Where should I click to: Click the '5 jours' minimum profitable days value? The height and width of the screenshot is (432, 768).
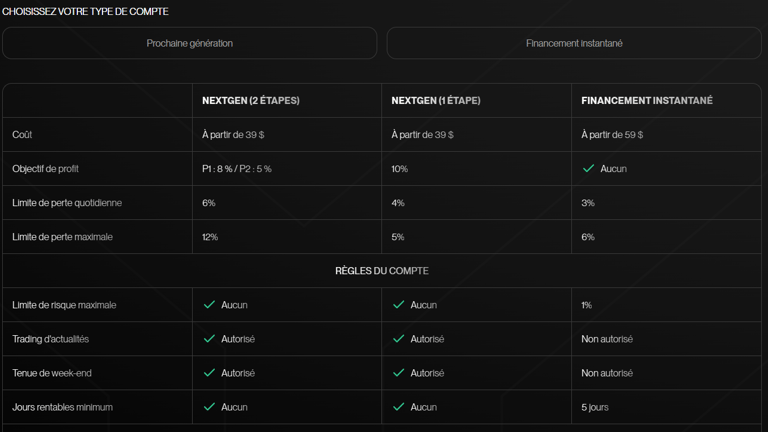pyautogui.click(x=595, y=407)
